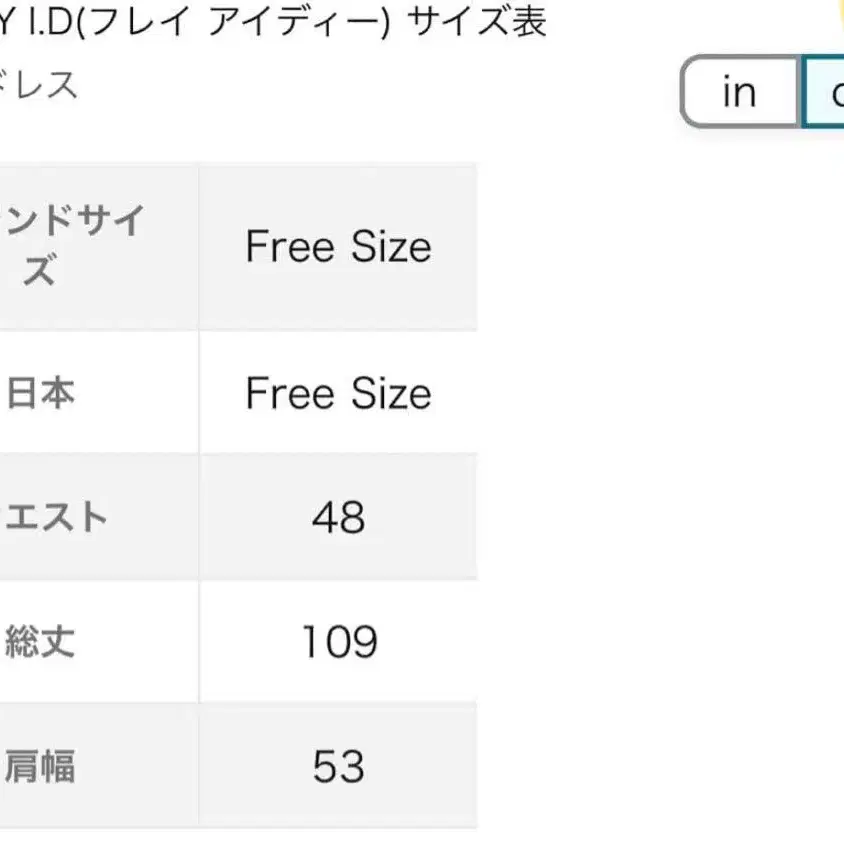The height and width of the screenshot is (844, 844).
Task: Select the ウエスト row label
Action: point(56,517)
